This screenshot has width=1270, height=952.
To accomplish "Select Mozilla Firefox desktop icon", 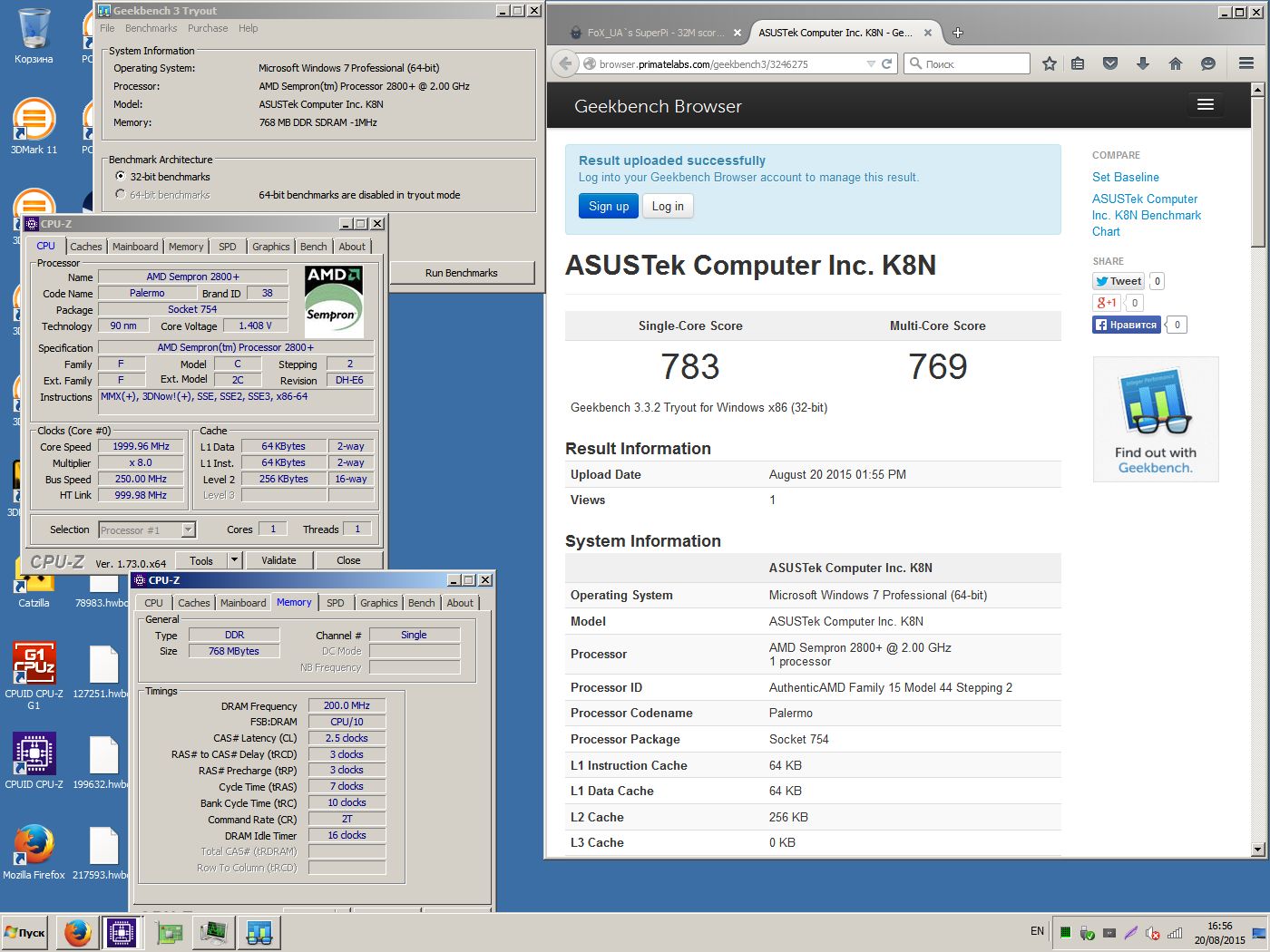I will pyautogui.click(x=34, y=851).
